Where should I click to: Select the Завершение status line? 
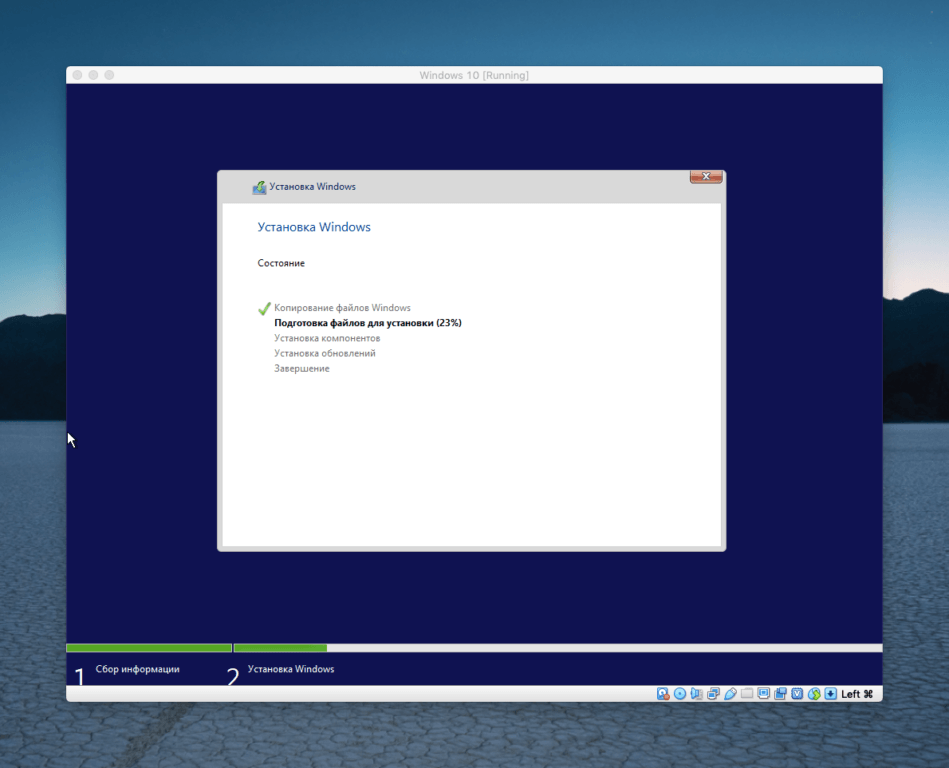[302, 369]
